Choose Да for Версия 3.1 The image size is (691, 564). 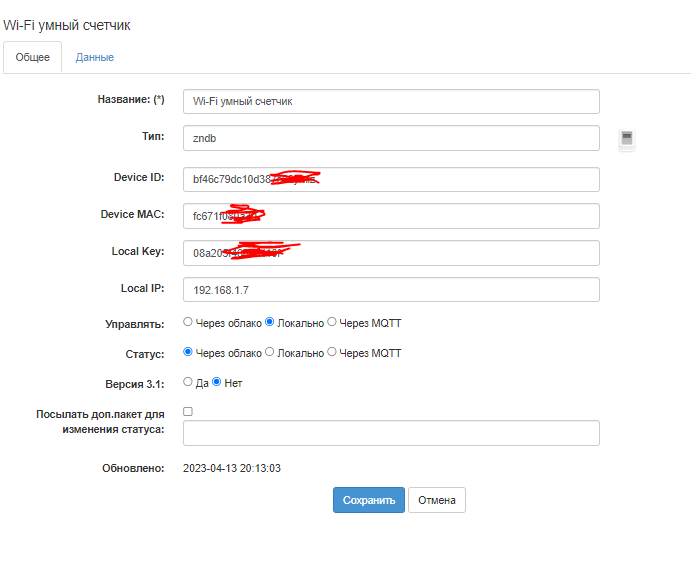pos(188,382)
